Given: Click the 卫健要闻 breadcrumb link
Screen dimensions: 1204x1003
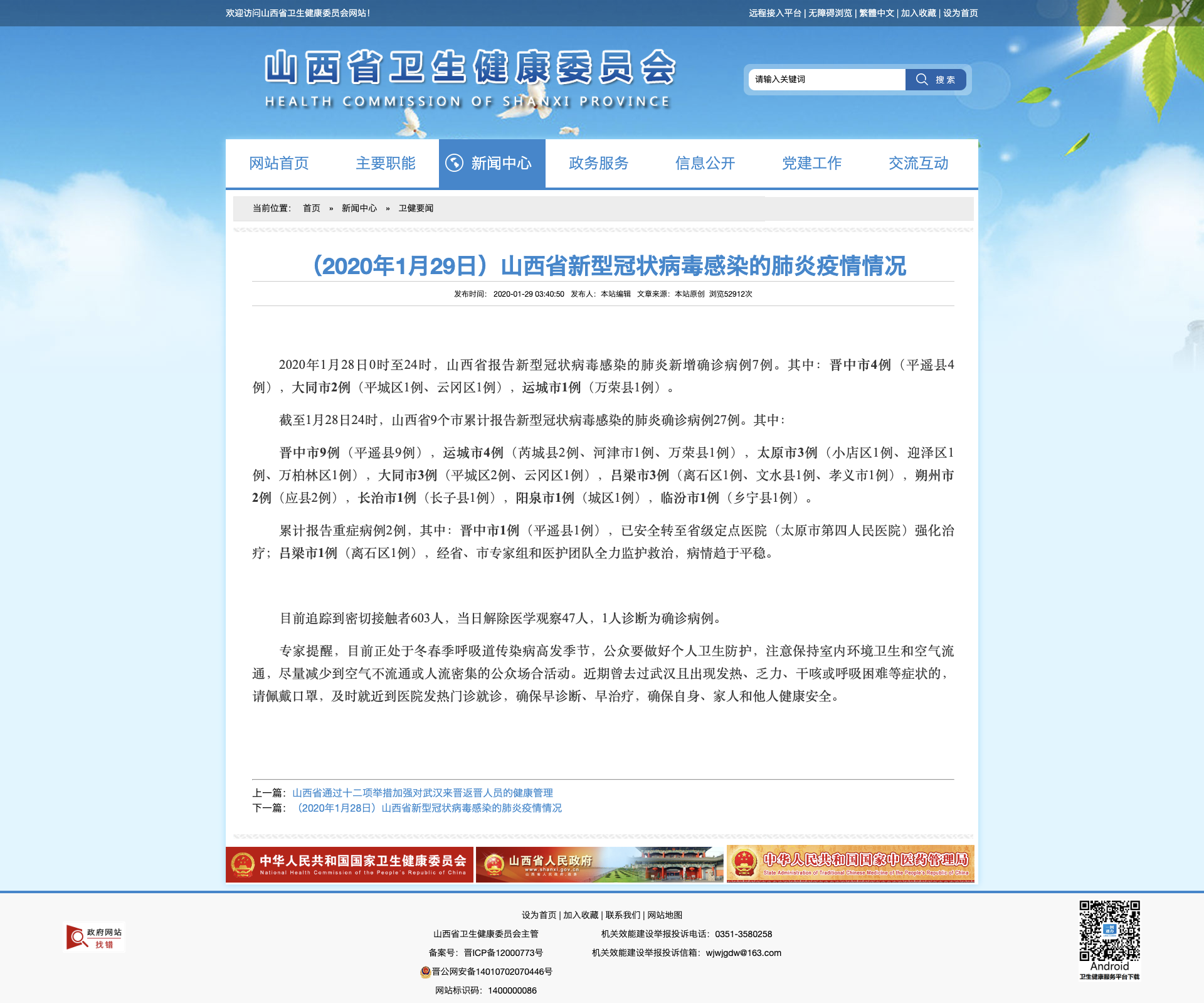Looking at the screenshot, I should [416, 208].
